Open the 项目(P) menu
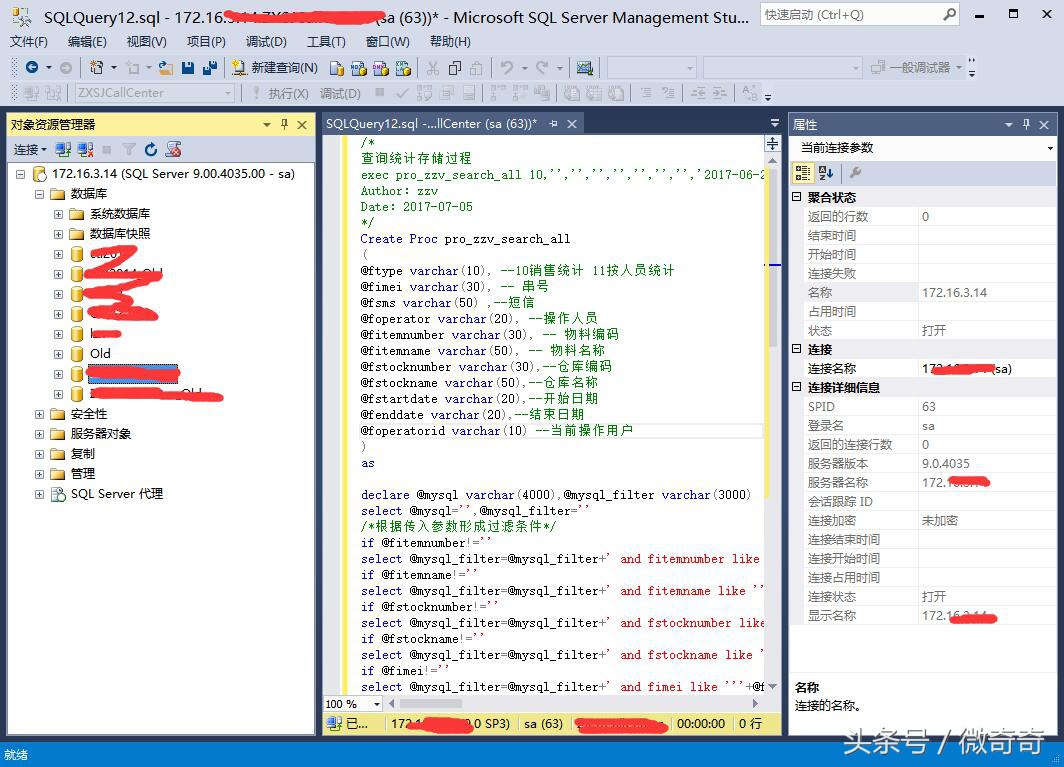 pyautogui.click(x=206, y=41)
